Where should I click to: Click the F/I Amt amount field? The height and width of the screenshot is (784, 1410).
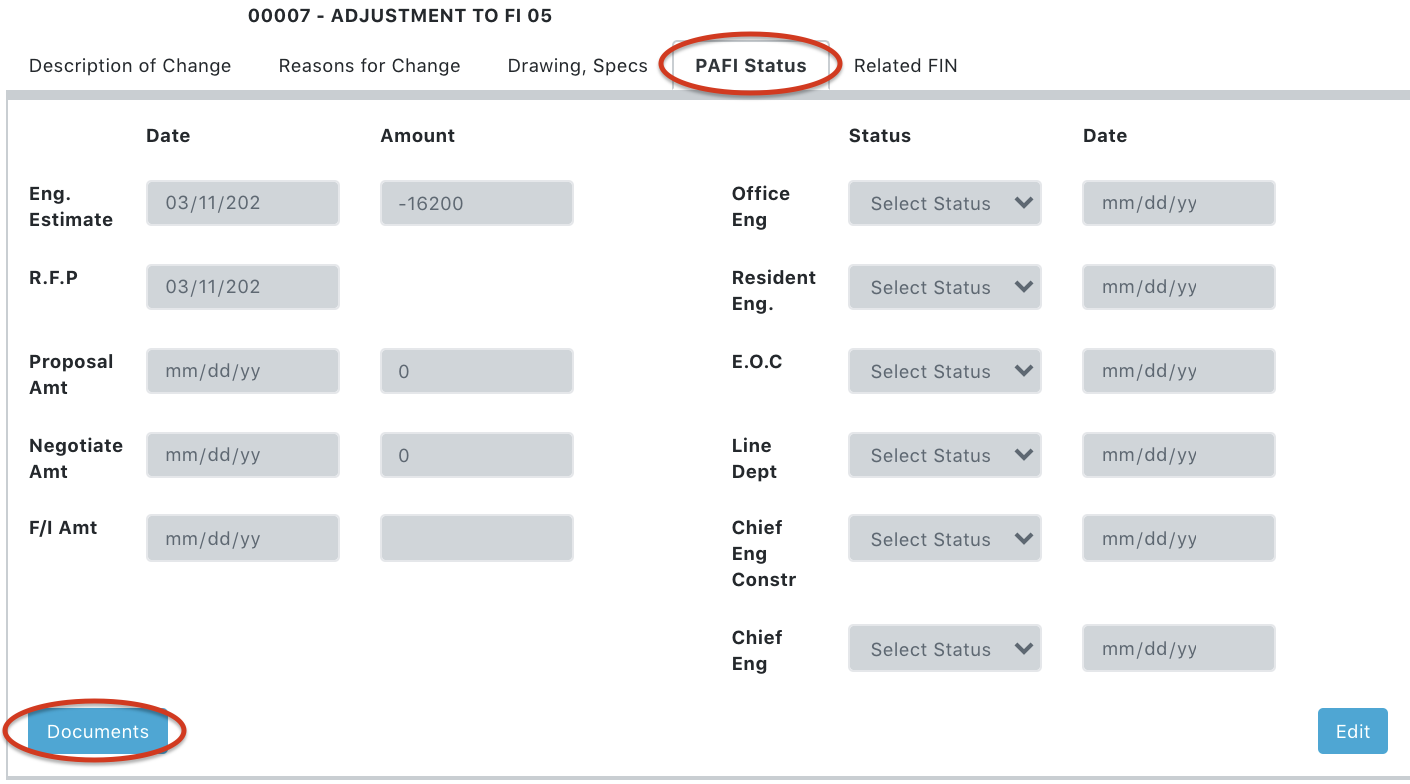tap(476, 539)
